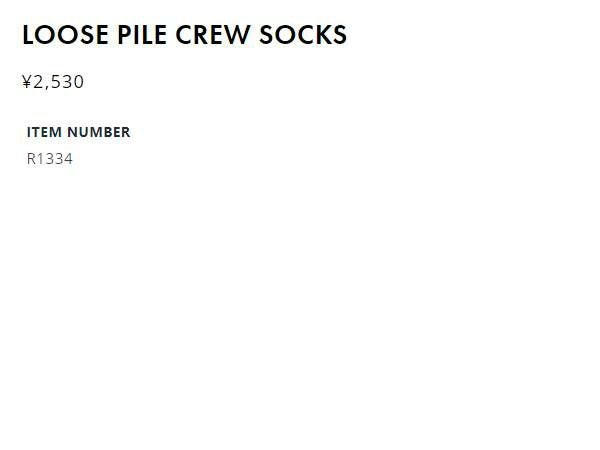
Task: Click the word NUMBER in the label
Action: [x=99, y=132]
